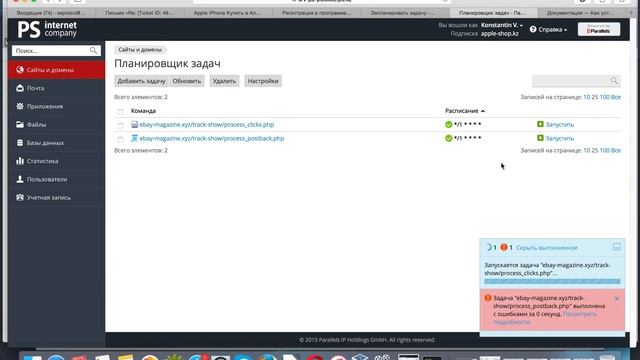Click Скрыть выполненное in notifications panel

pyautogui.click(x=547, y=248)
